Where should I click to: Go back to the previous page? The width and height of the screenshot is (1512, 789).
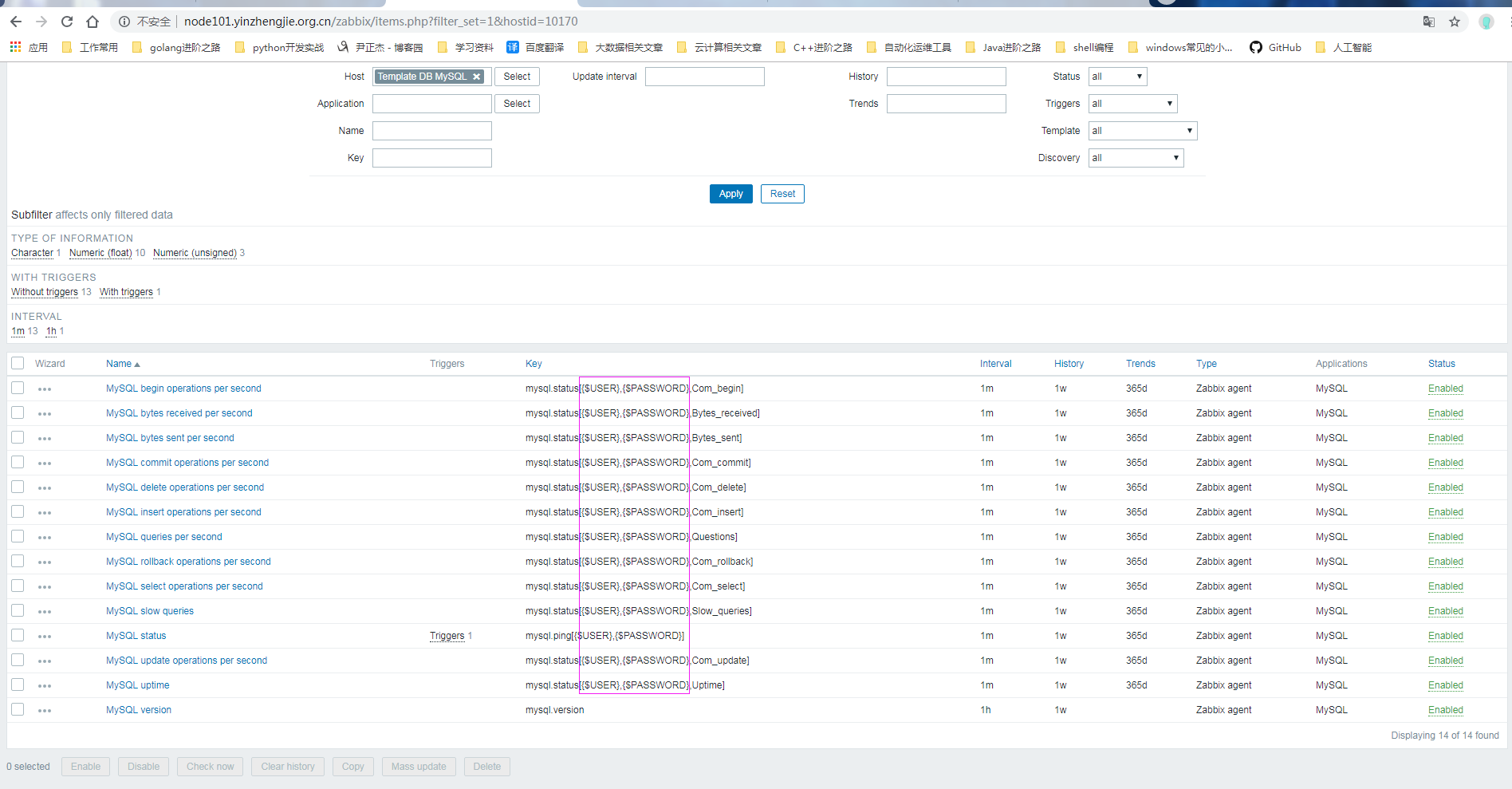16,22
